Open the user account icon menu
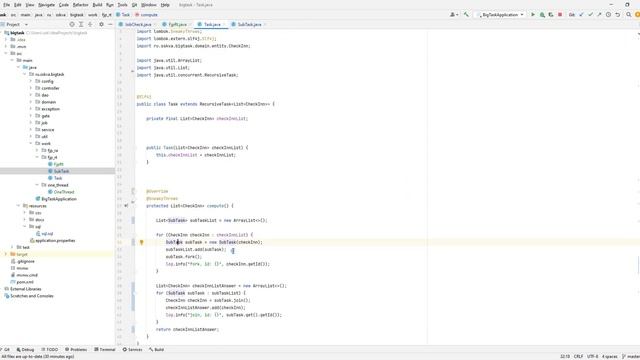Image resolution: width=640 pixels, height=360 pixels. 453,15
